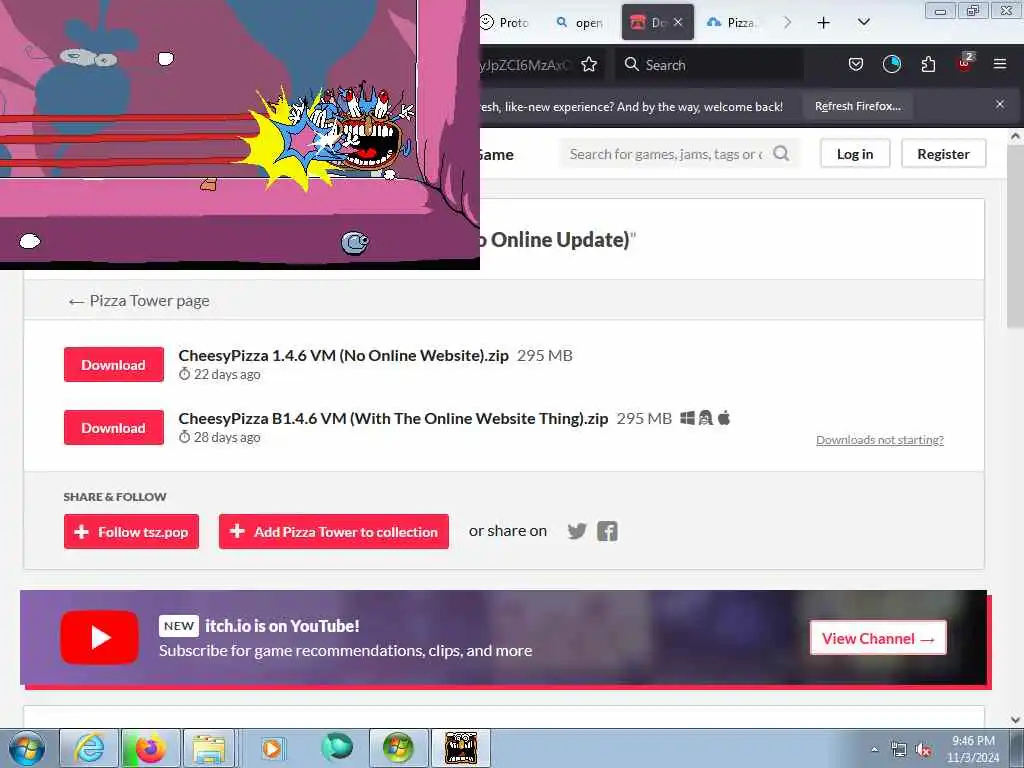Open the itch.io Register page

(x=943, y=153)
